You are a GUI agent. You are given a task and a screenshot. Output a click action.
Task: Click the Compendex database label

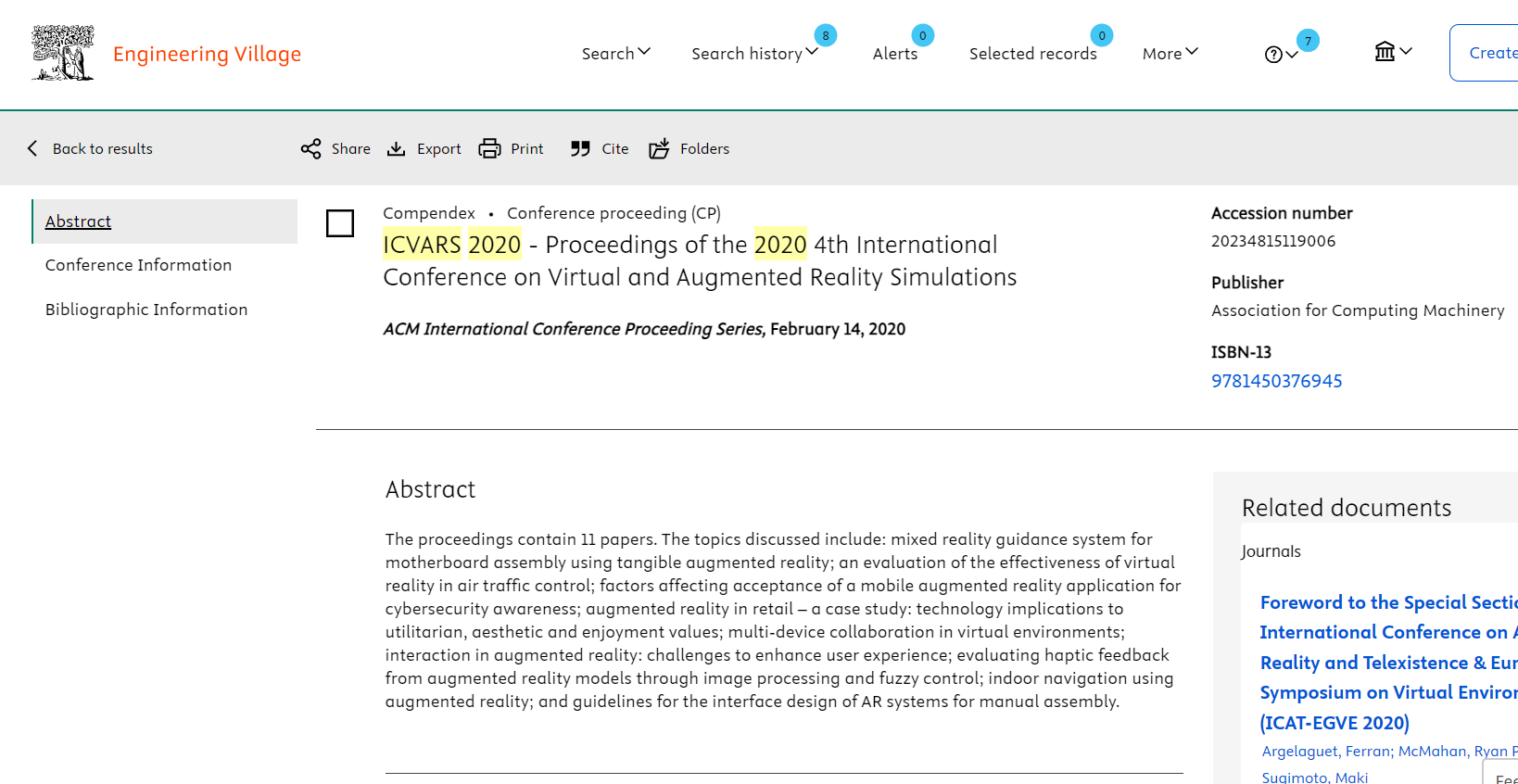429,213
